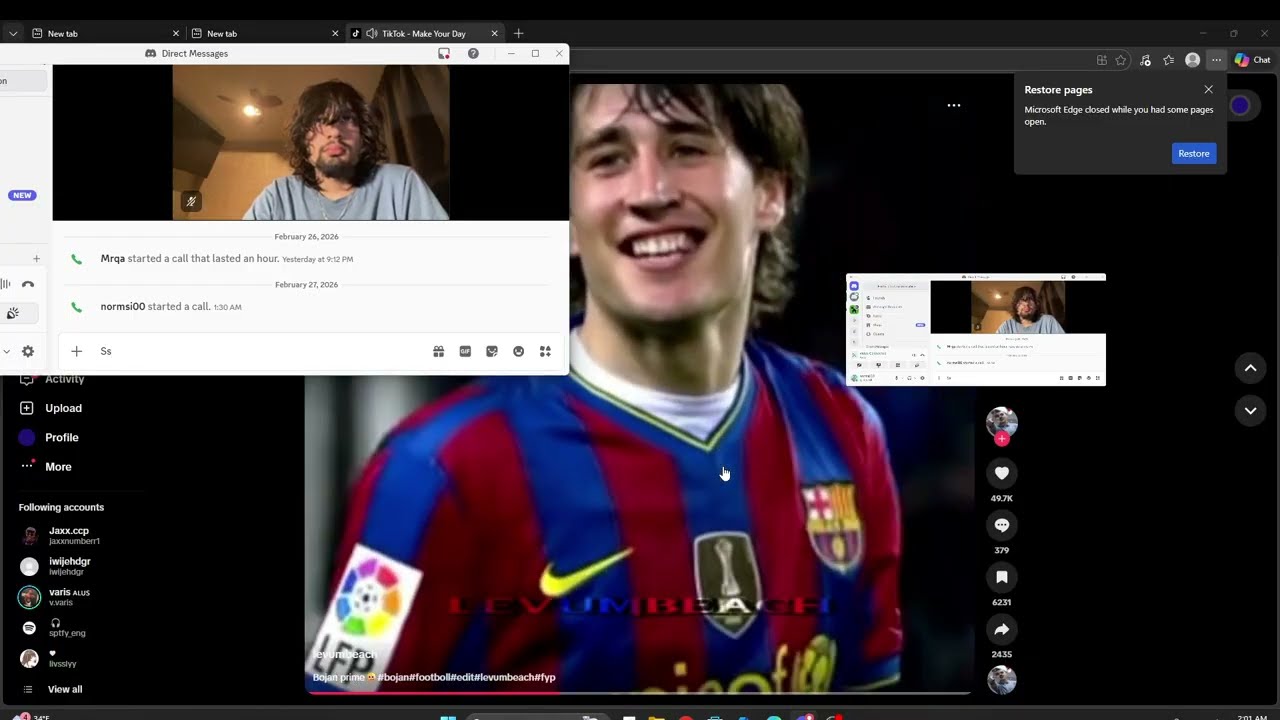Click normsi00 username in call message

[123, 306]
